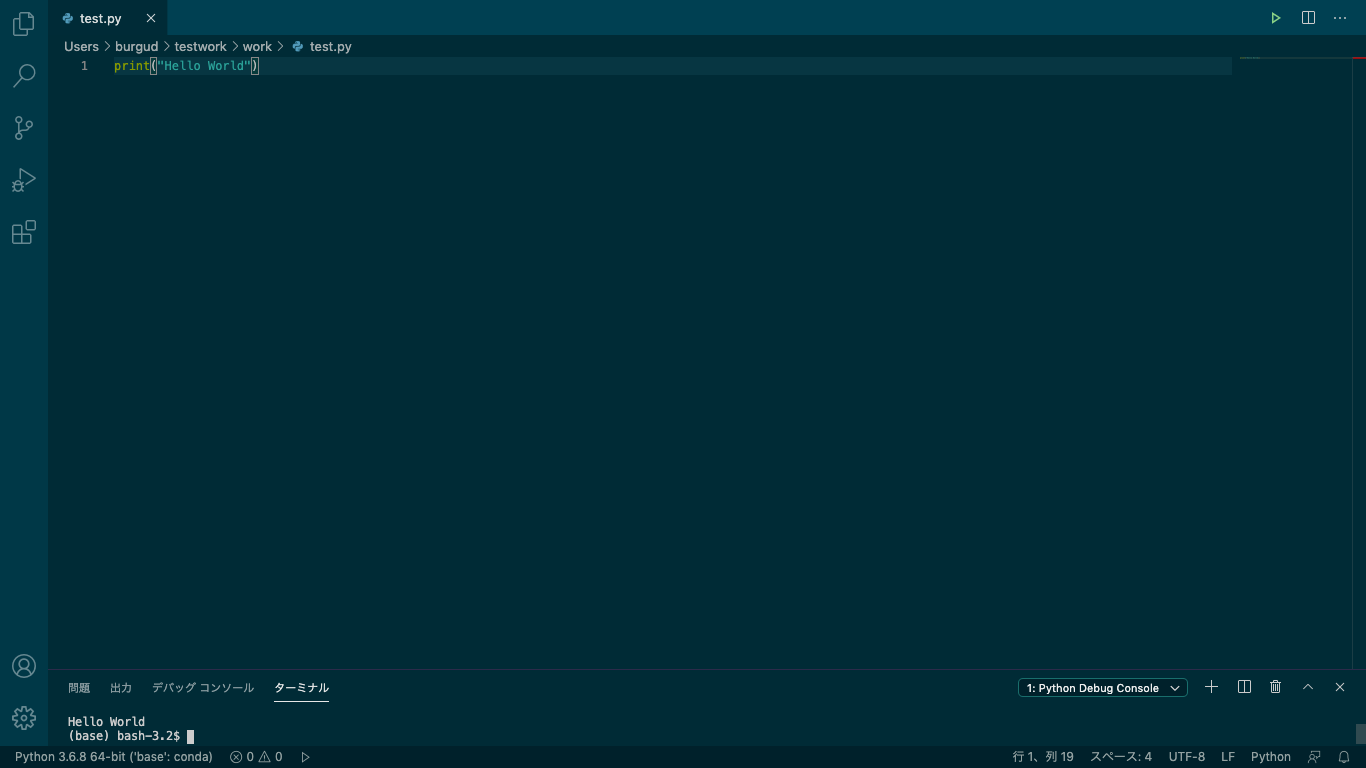1366x768 pixels.
Task: Change language mode Python in status bar
Action: 1271,757
